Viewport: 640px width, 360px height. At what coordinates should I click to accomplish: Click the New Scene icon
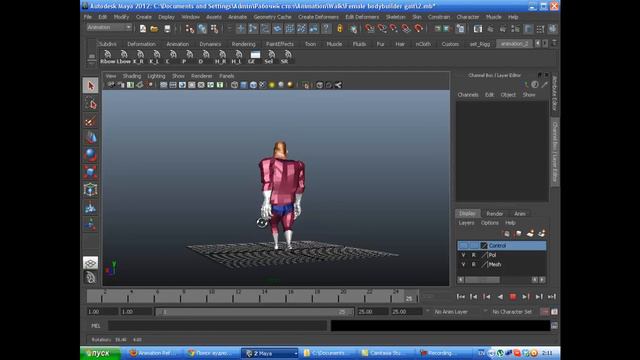coord(142,29)
